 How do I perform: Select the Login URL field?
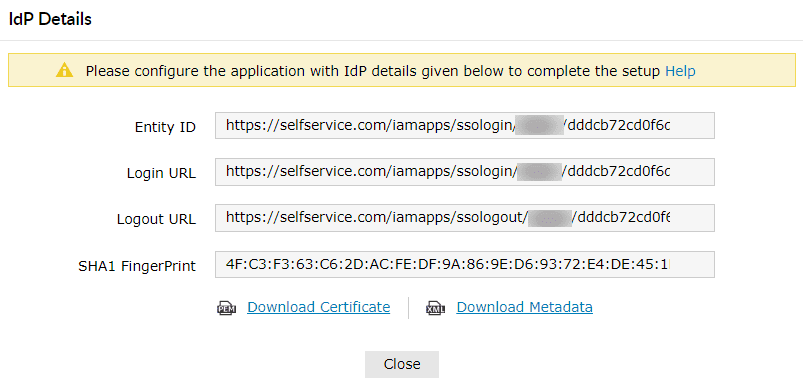point(464,172)
